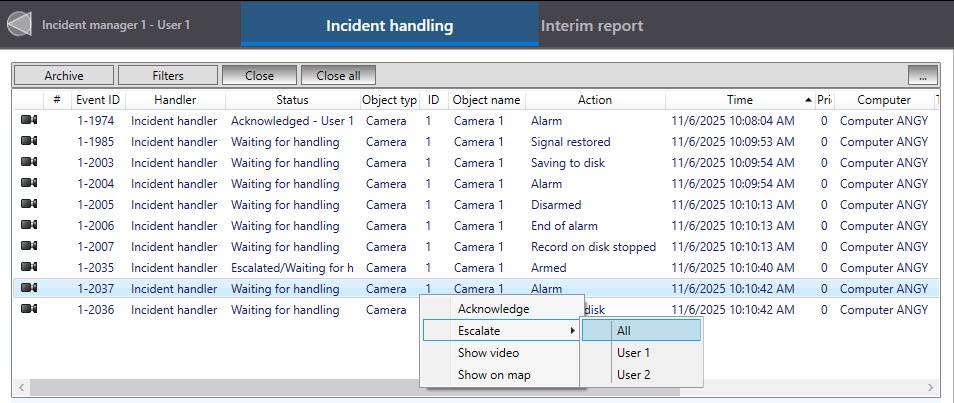The image size is (954, 403).
Task: Sort the list by Time column
Action: tap(740, 100)
